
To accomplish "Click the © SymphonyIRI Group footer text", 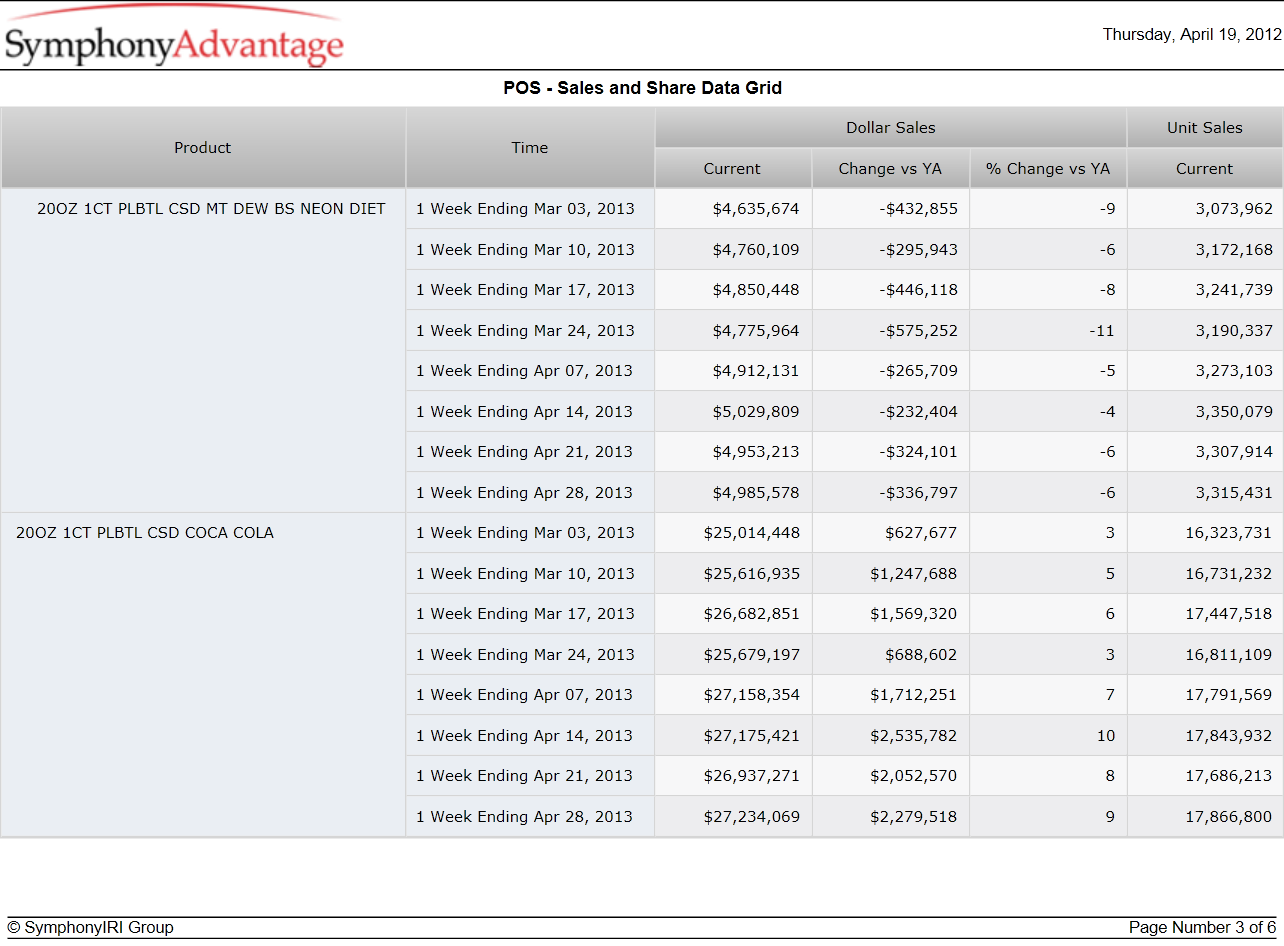I will tap(91, 928).
